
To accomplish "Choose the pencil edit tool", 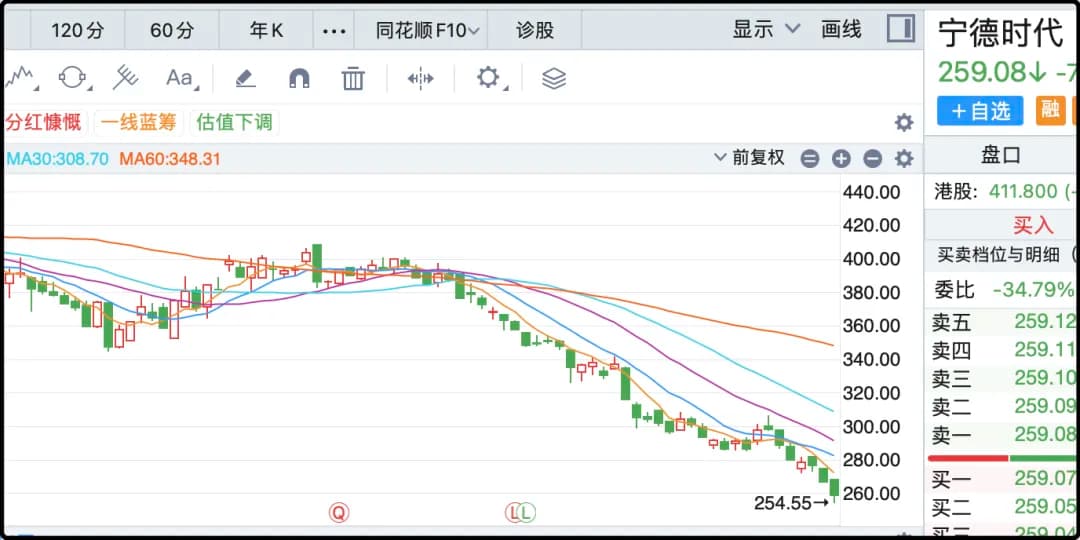I will (245, 79).
